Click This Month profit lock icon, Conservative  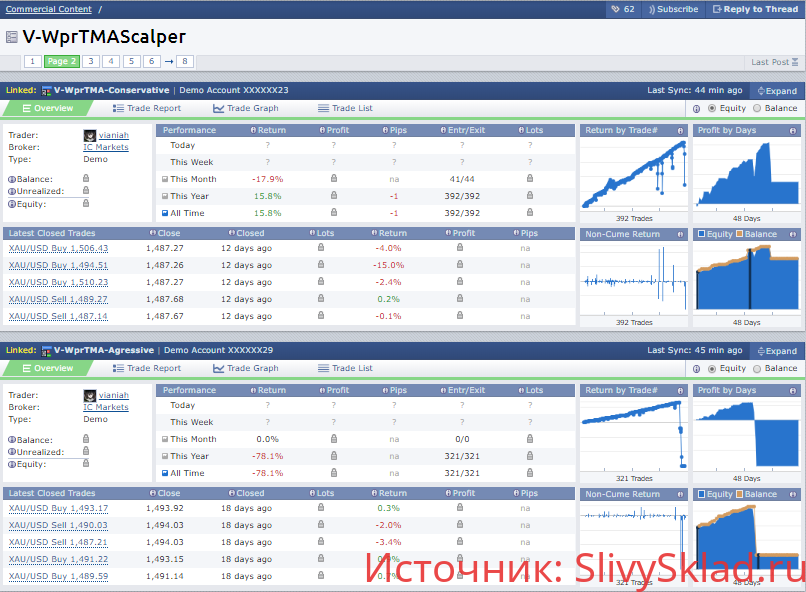[x=334, y=178]
